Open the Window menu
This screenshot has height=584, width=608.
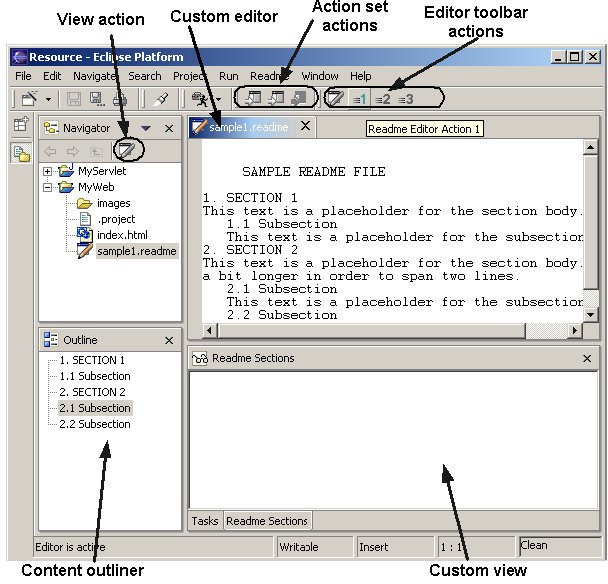(320, 76)
